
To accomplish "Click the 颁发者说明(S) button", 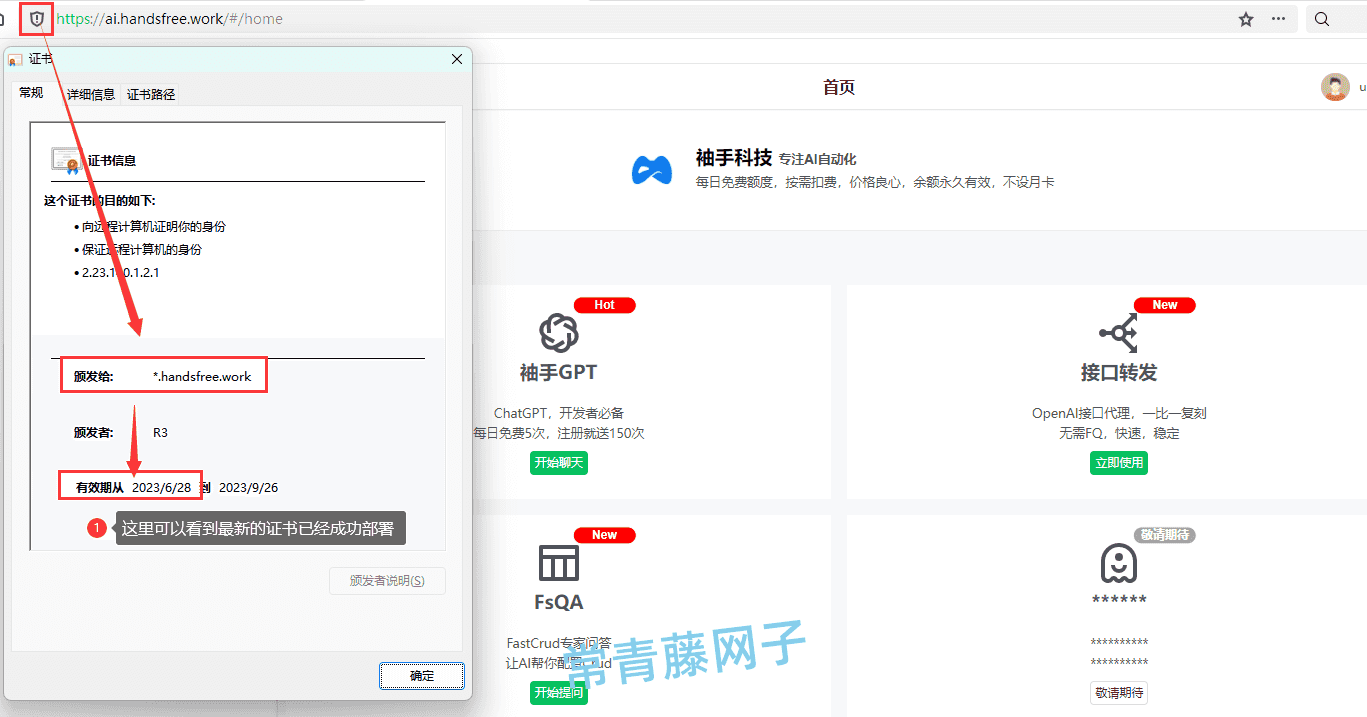I will tap(387, 581).
